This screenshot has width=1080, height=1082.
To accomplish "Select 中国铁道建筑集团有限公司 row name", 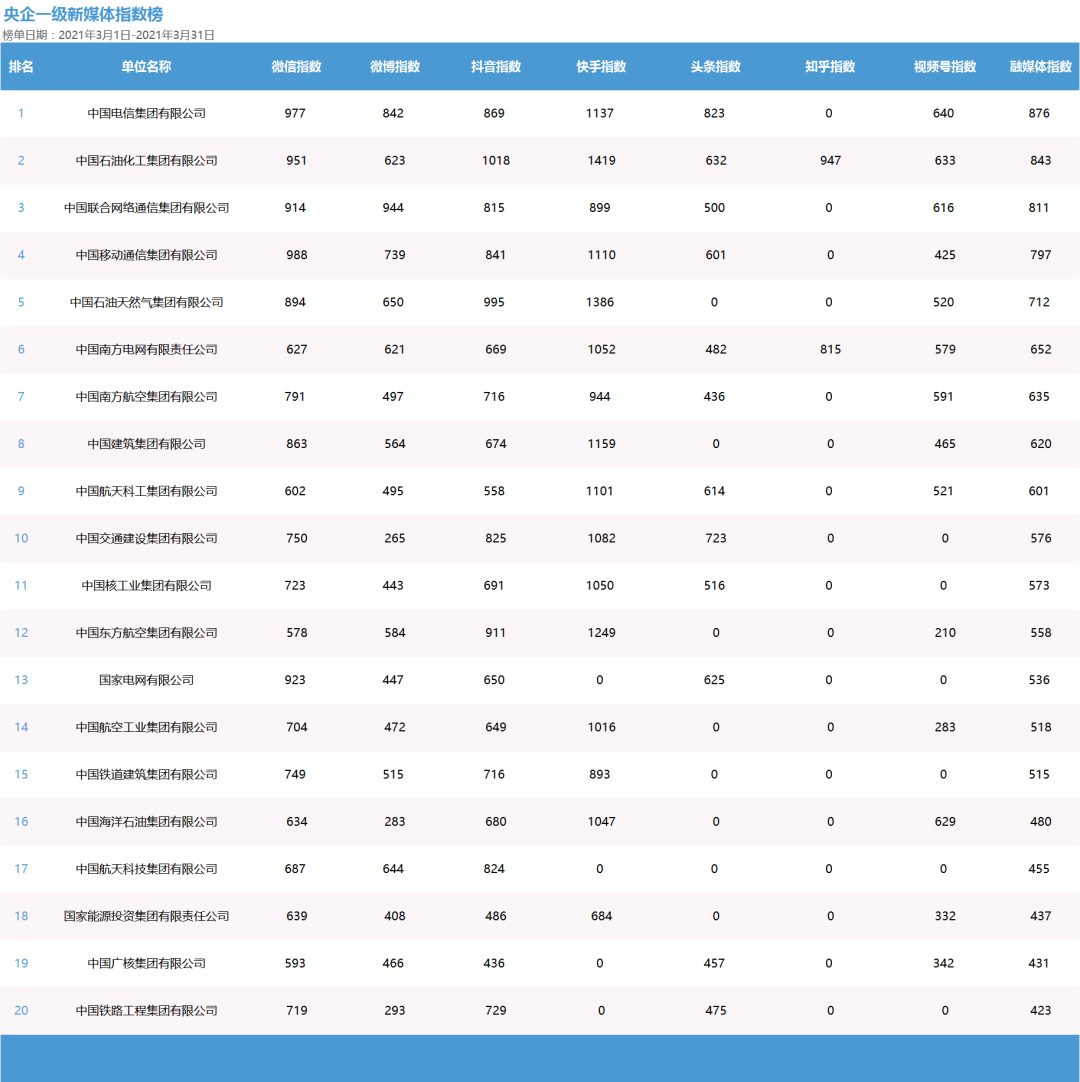I will click(x=146, y=774).
